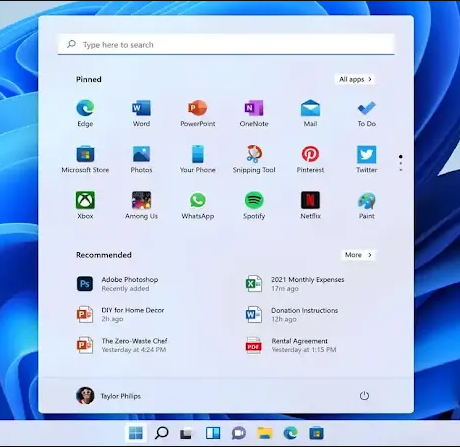Open Donation Instructions document

pos(292,314)
